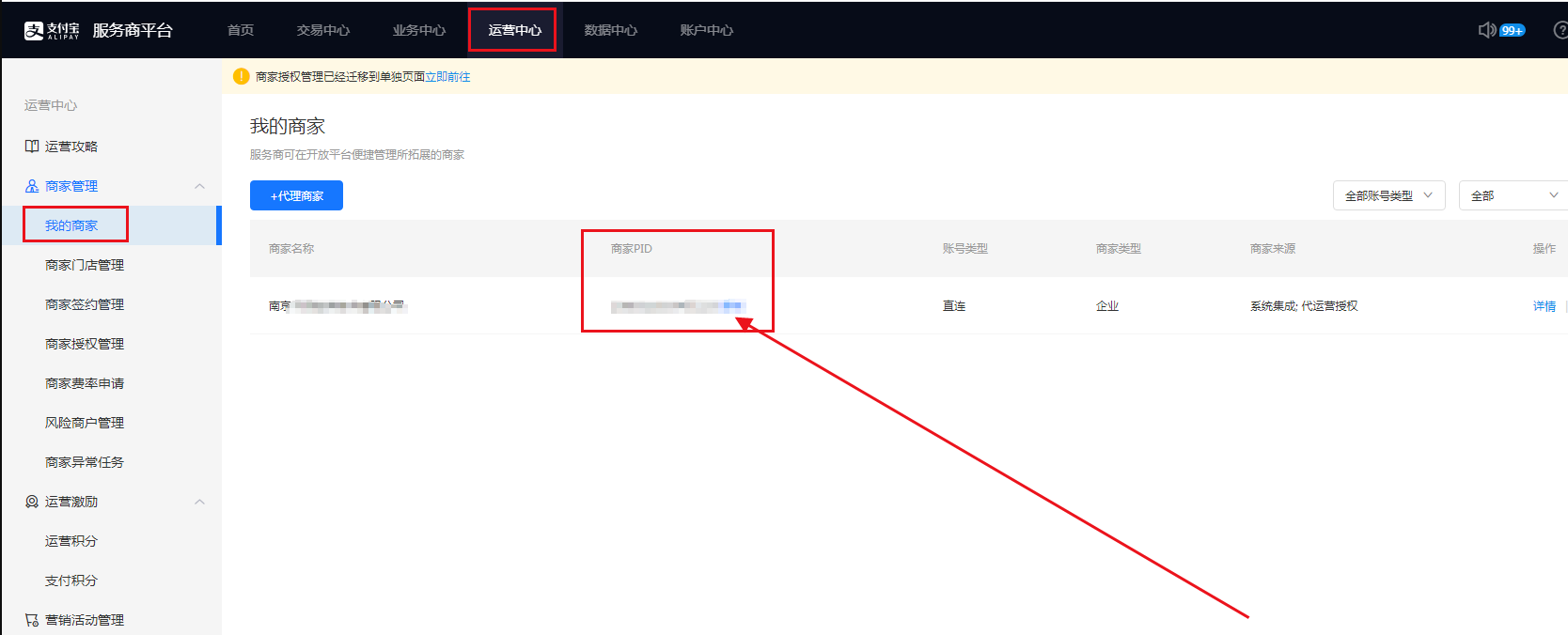Select 我的商家 in sidebar
Image resolution: width=1568 pixels, height=635 pixels.
point(71,225)
